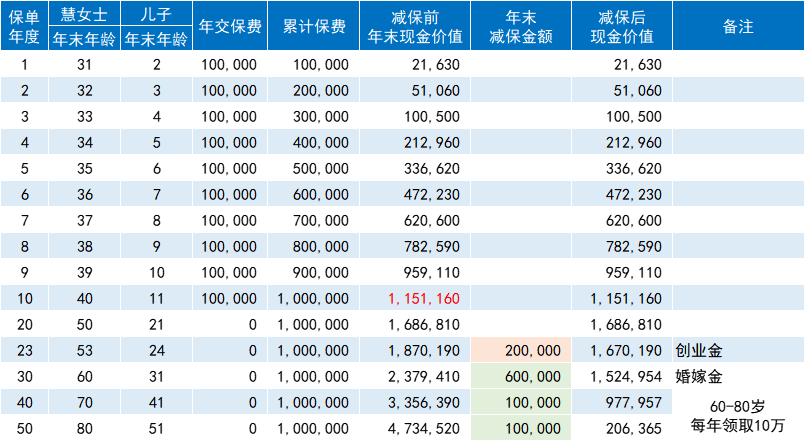Select the 1,670,190 cell beside 创业金

coord(625,351)
